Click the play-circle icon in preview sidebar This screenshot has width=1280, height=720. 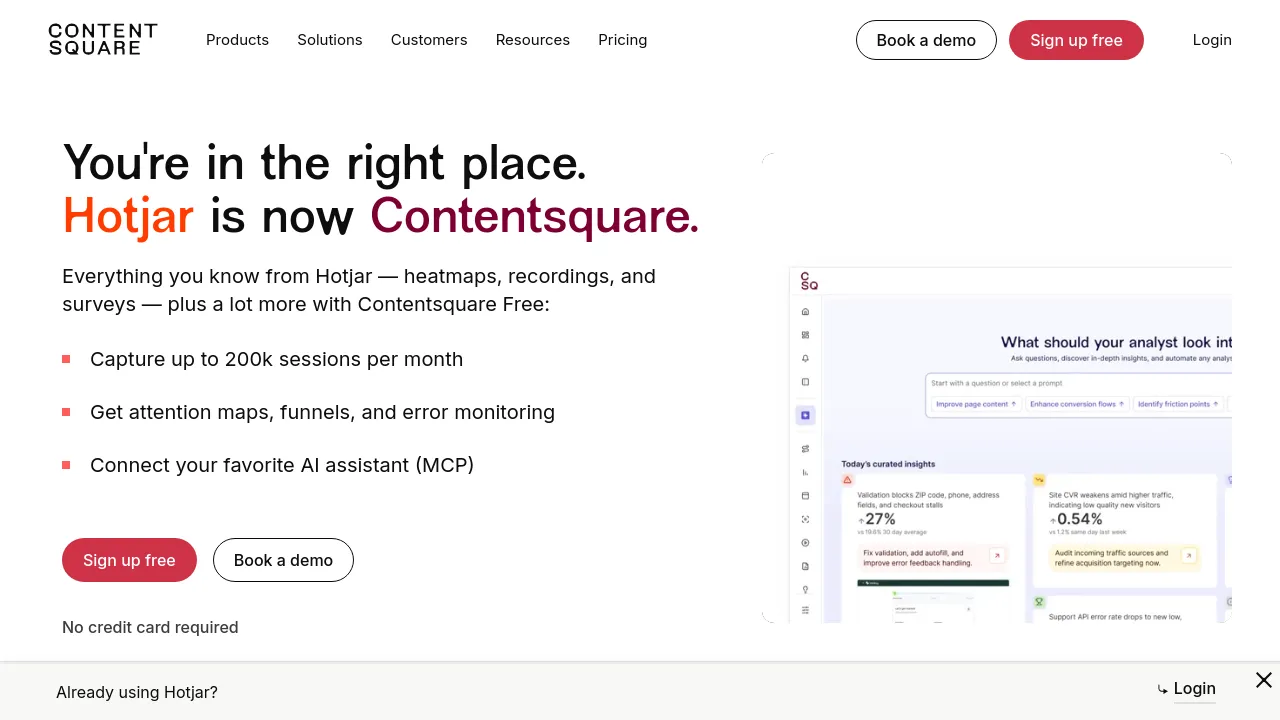click(806, 543)
